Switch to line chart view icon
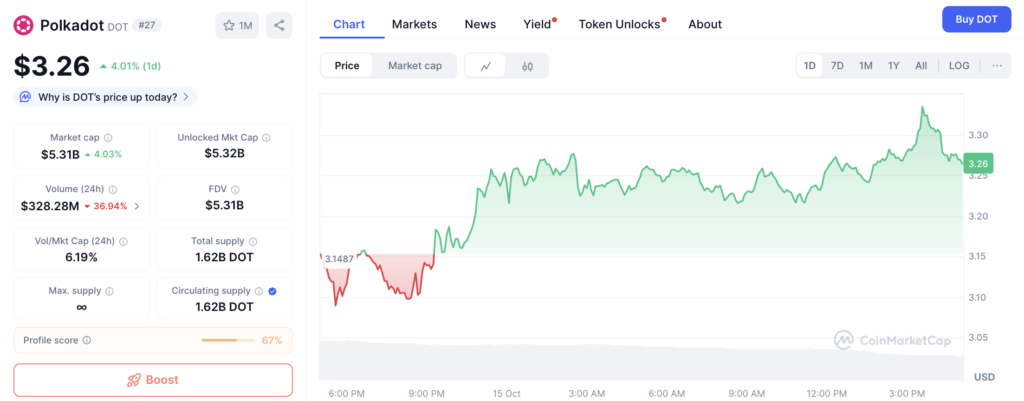 click(486, 66)
